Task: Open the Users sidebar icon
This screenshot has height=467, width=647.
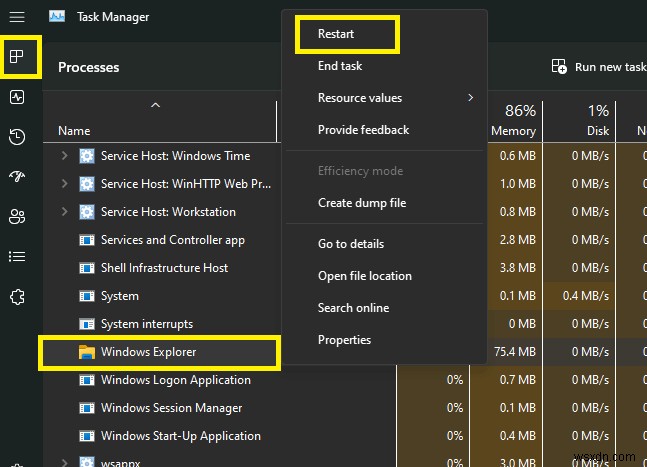Action: [17, 217]
